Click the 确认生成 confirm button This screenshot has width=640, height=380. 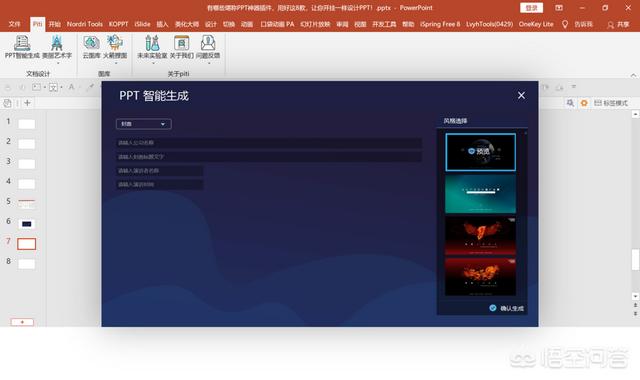coord(507,308)
